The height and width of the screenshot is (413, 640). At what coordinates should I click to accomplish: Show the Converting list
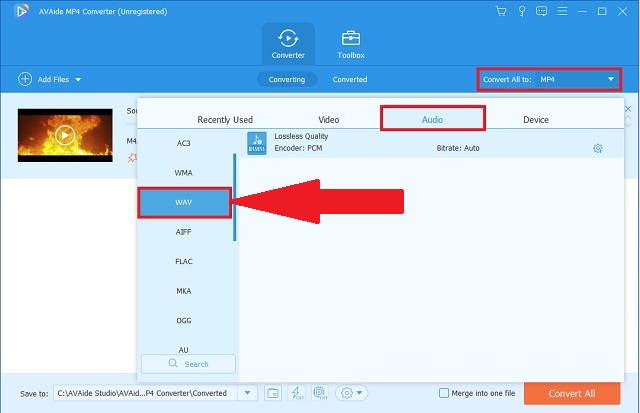tap(287, 79)
